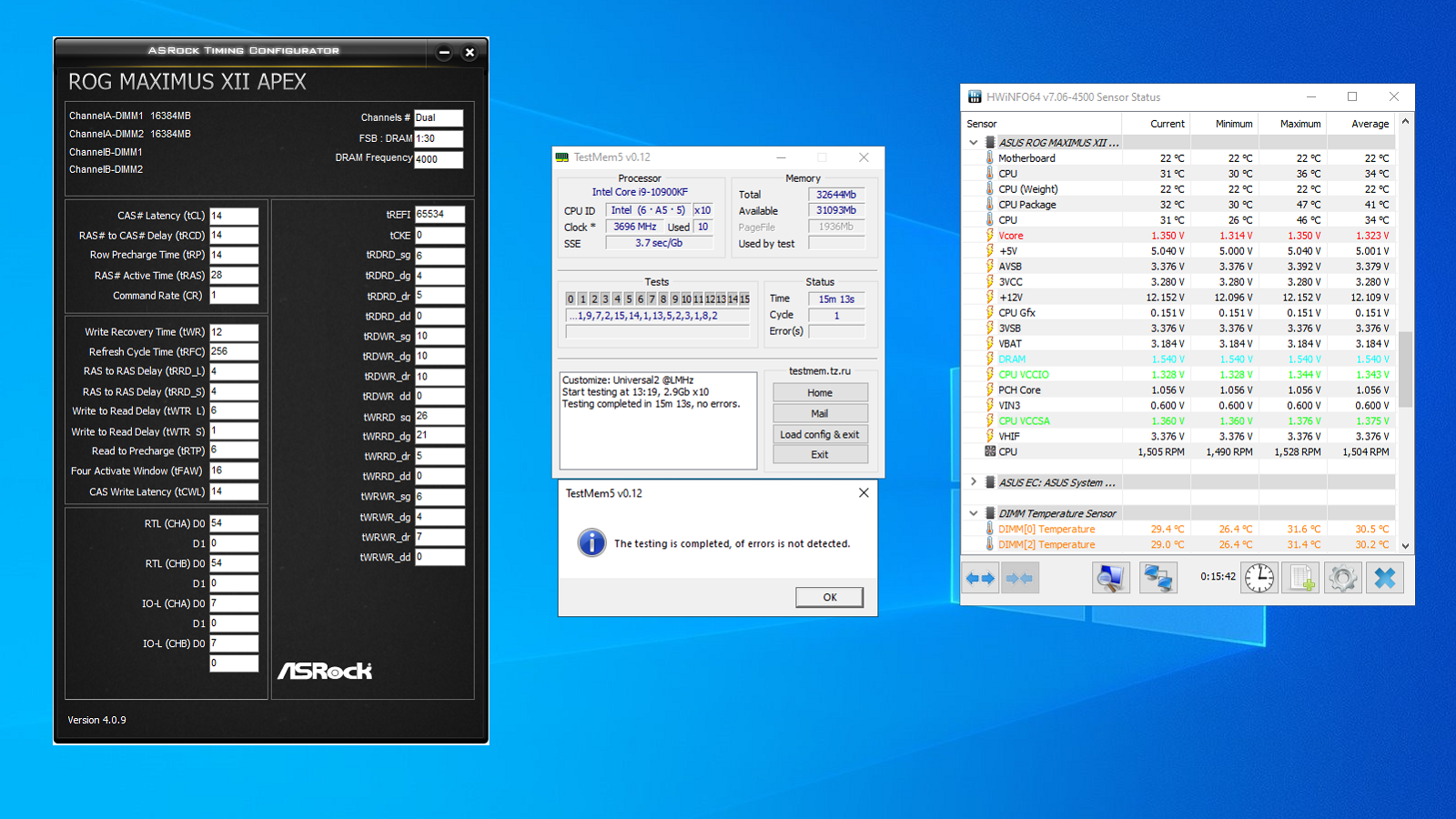This screenshot has height=819, width=1456.
Task: Click the TestMem5 v0.12 title bar chip icon
Action: [562, 157]
